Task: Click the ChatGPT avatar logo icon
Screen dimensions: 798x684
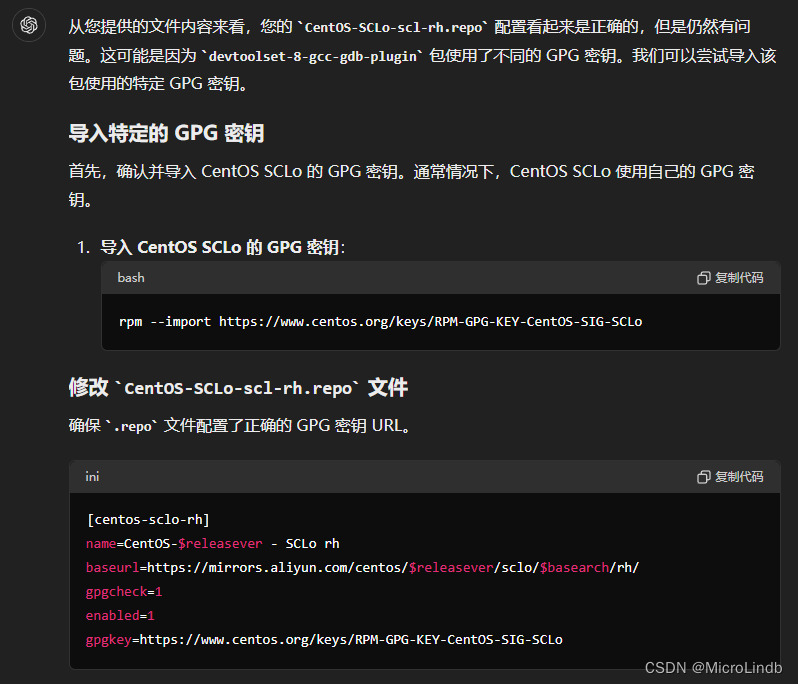Action: (x=29, y=25)
